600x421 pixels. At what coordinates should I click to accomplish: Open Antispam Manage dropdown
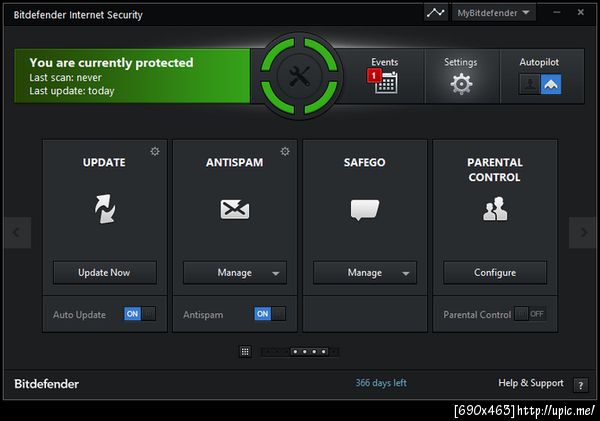coord(235,273)
